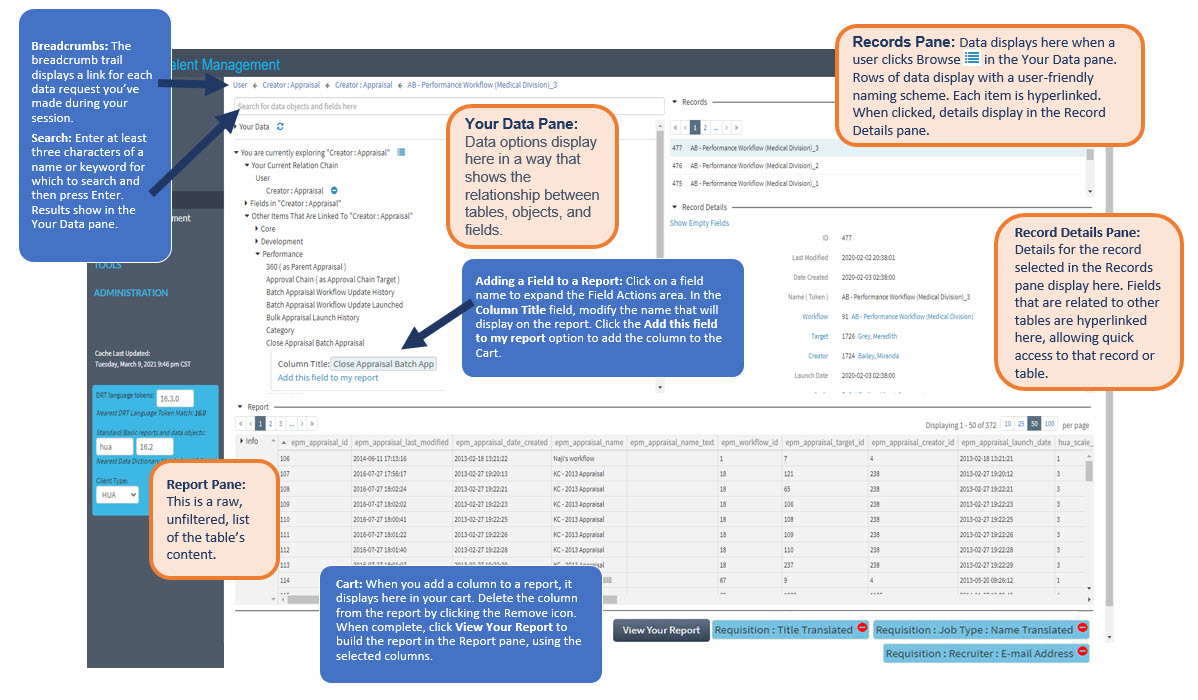Set report page size to 100 per page

tap(1049, 424)
